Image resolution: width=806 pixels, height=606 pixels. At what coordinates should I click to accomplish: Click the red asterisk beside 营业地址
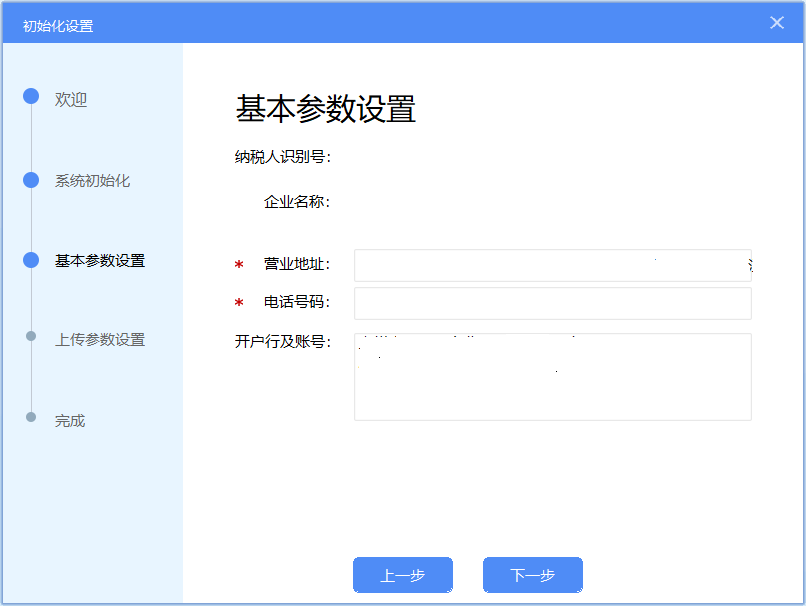(x=239, y=265)
